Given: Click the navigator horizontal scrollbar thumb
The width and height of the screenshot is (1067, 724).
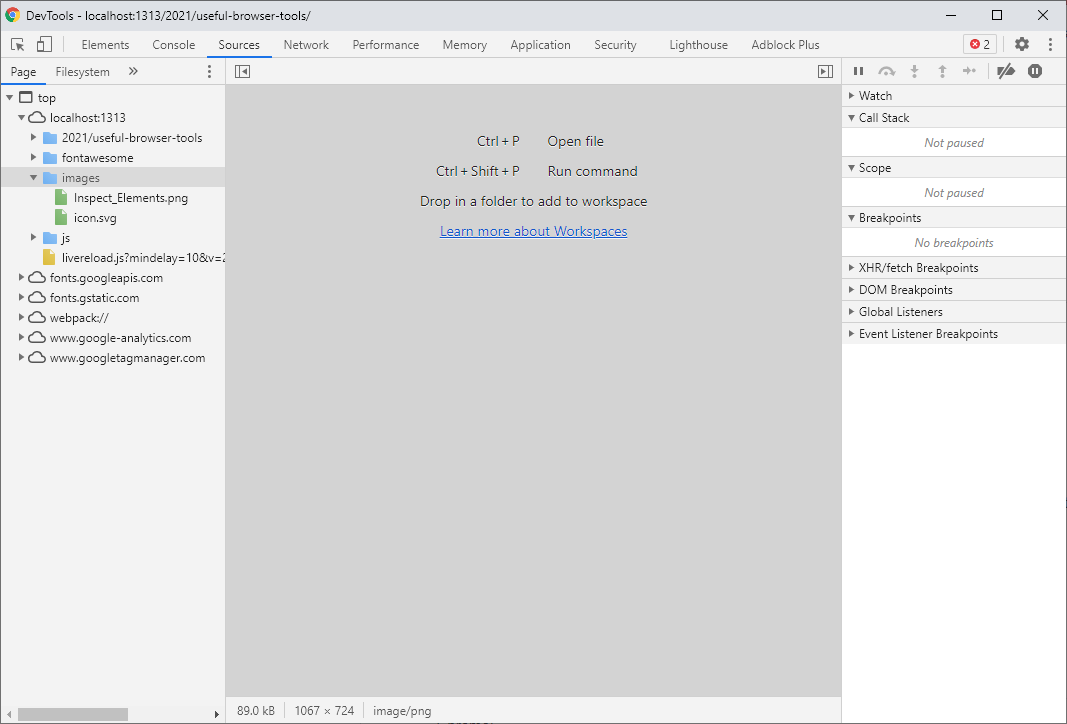Looking at the screenshot, I should pos(73,714).
